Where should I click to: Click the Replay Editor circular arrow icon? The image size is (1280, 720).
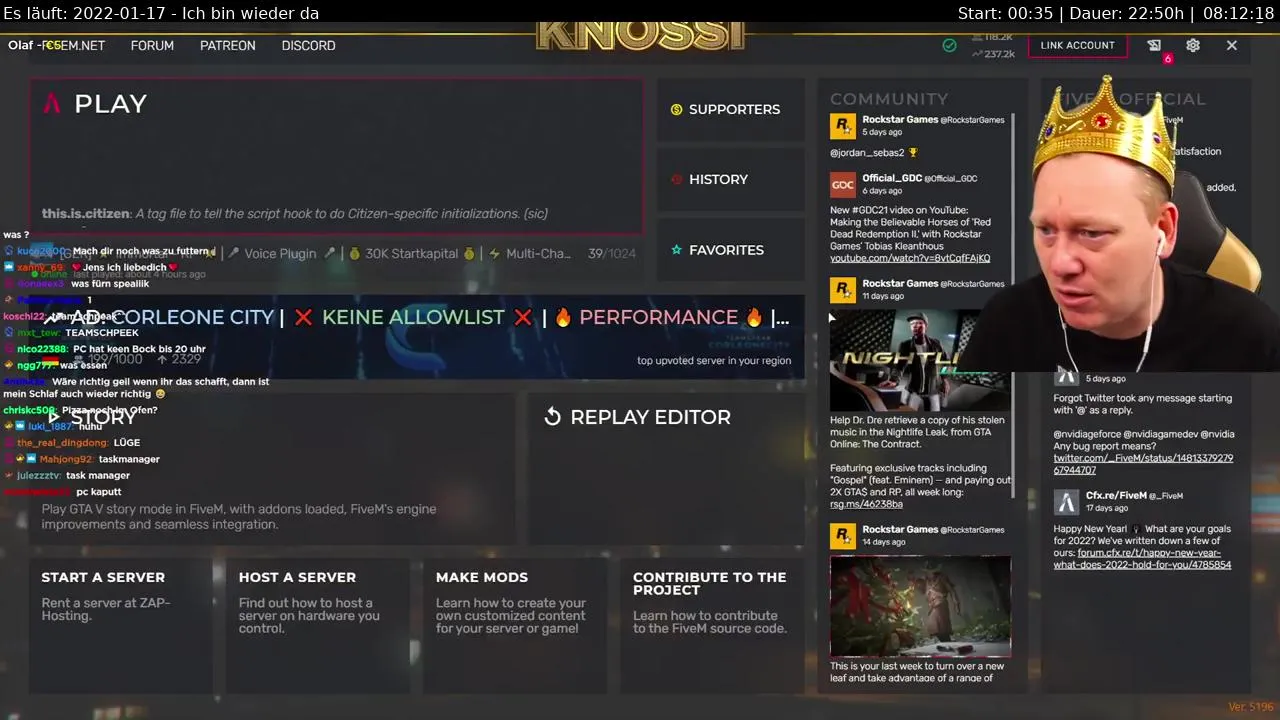pos(552,417)
